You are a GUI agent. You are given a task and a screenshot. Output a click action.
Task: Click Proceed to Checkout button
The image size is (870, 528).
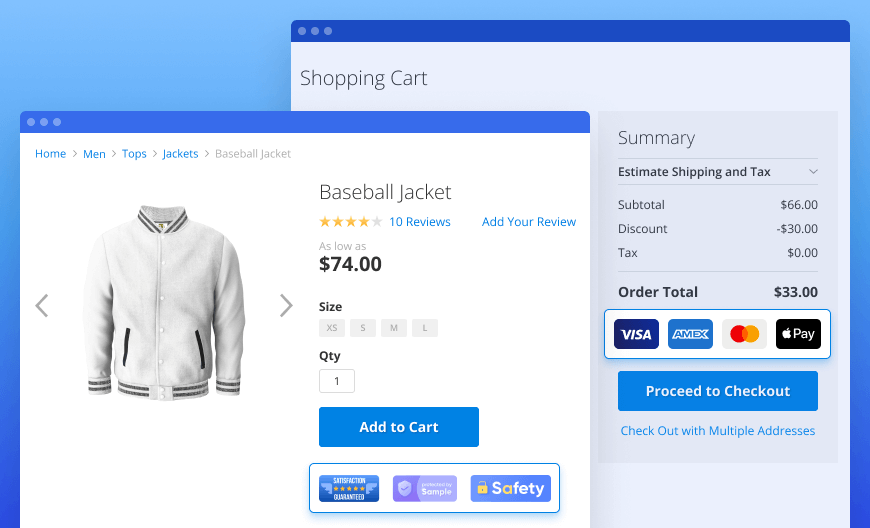point(718,391)
